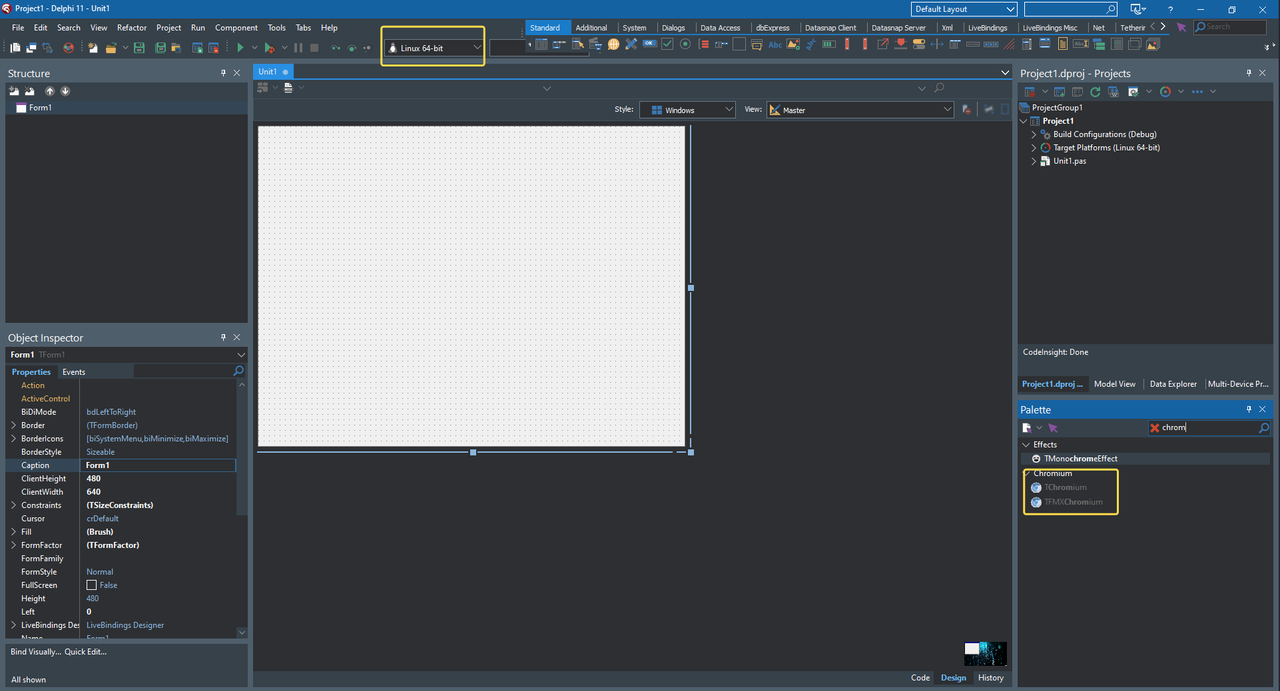Click the Quick Edit link

point(86,652)
